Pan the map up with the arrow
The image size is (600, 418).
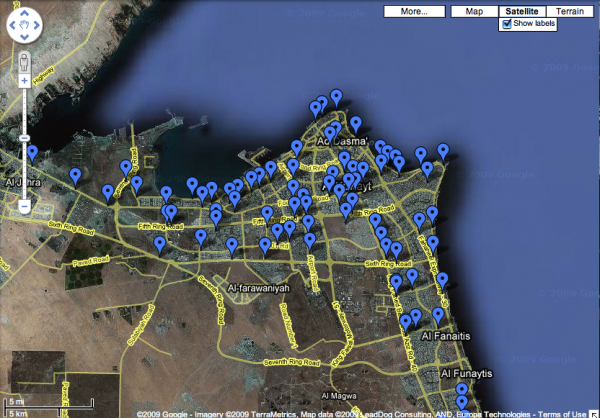tap(24, 13)
